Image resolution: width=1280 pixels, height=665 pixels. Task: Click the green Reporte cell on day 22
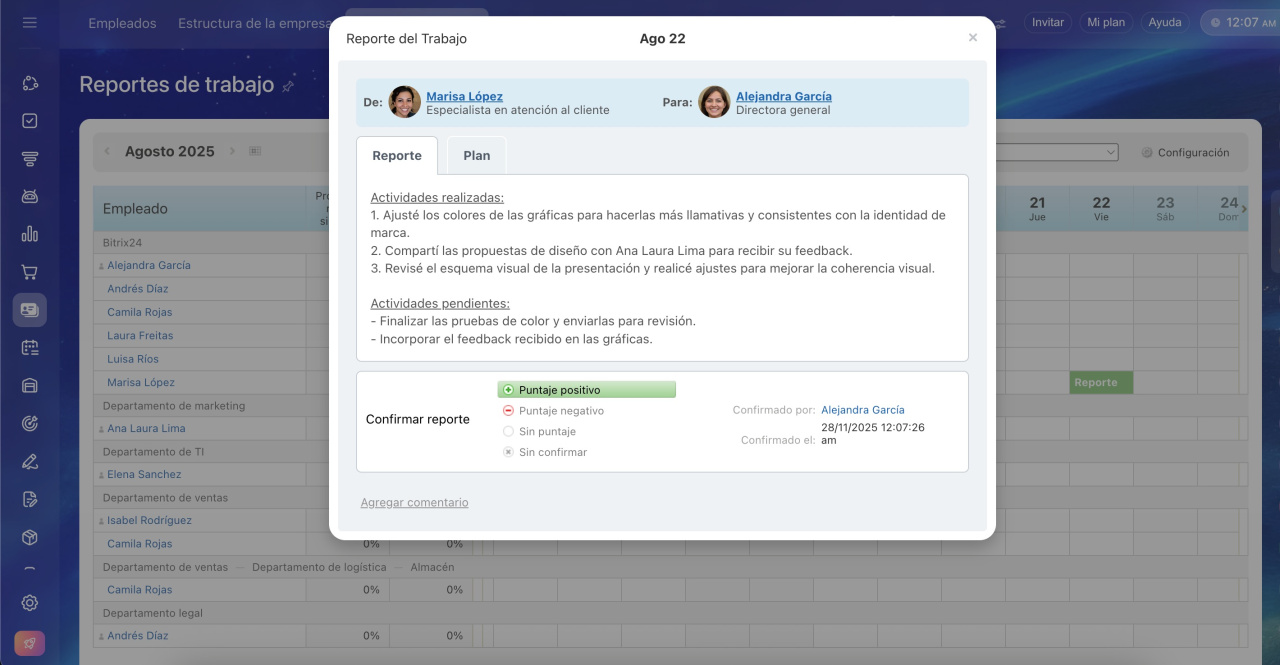(x=1100, y=382)
